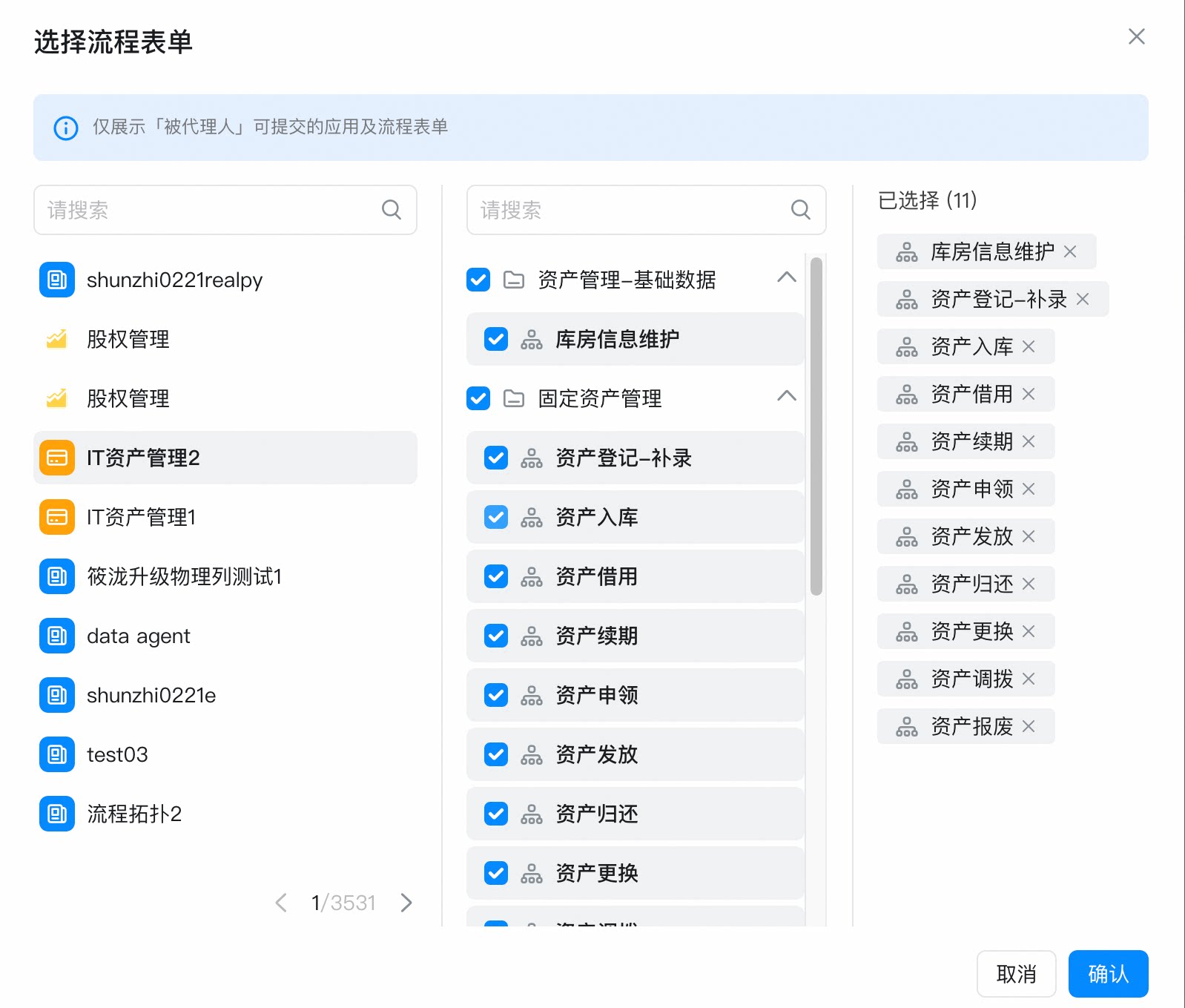Screen dimensions: 1185x1008
Task: Click the form list vertical scrollbar
Action: click(x=816, y=426)
